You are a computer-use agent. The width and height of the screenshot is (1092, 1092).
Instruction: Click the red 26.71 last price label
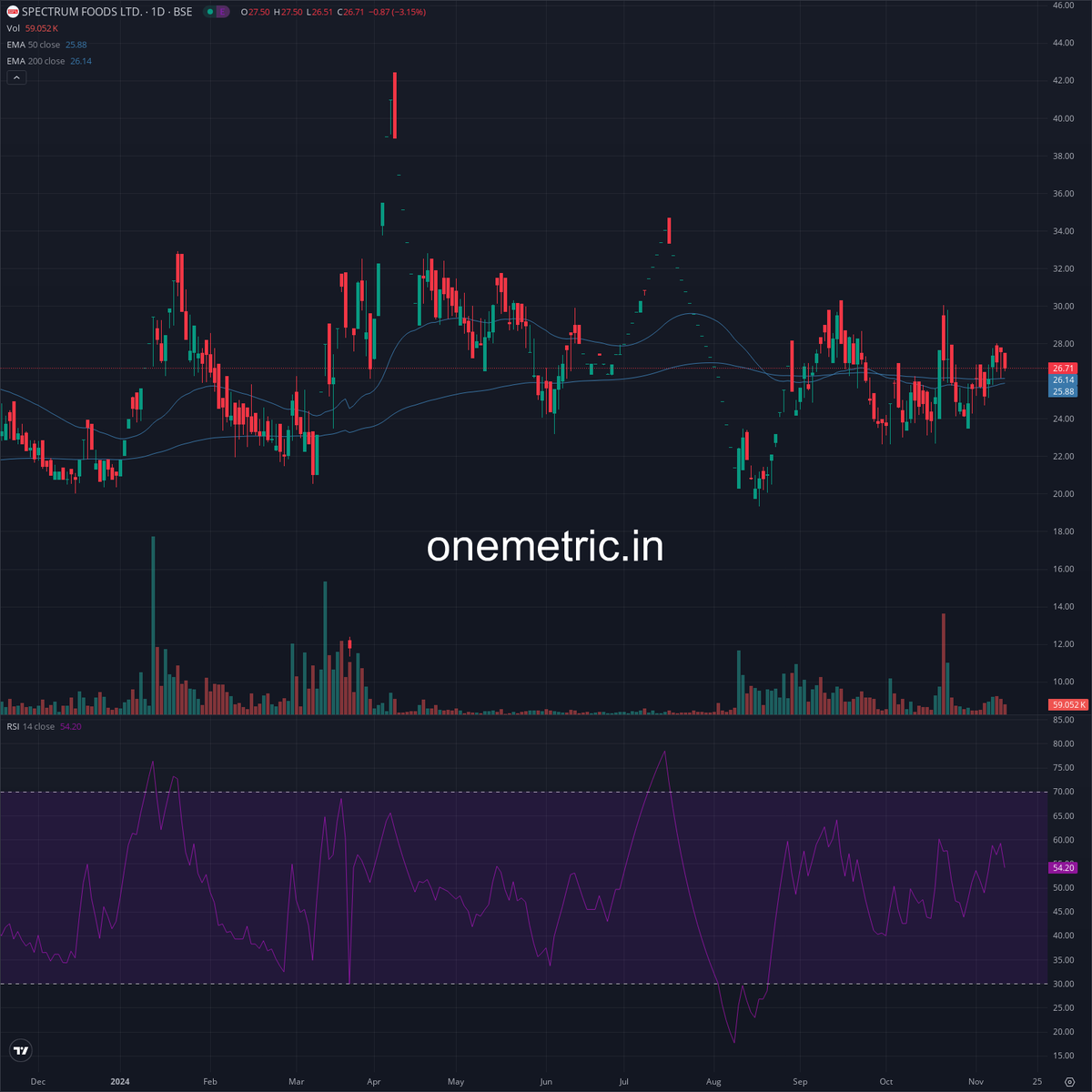(1063, 369)
